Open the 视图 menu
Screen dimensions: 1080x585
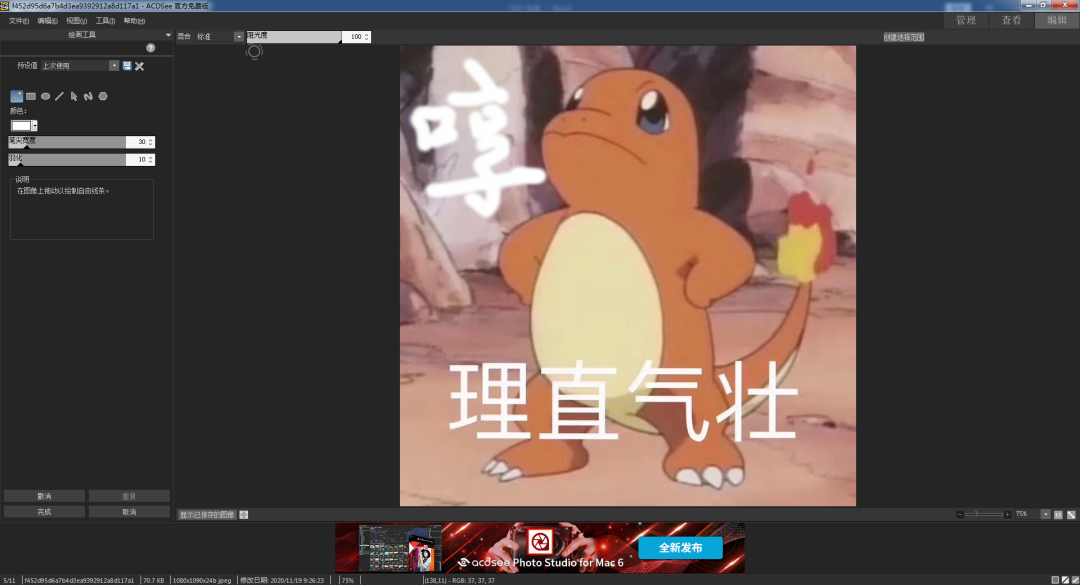pyautogui.click(x=76, y=21)
